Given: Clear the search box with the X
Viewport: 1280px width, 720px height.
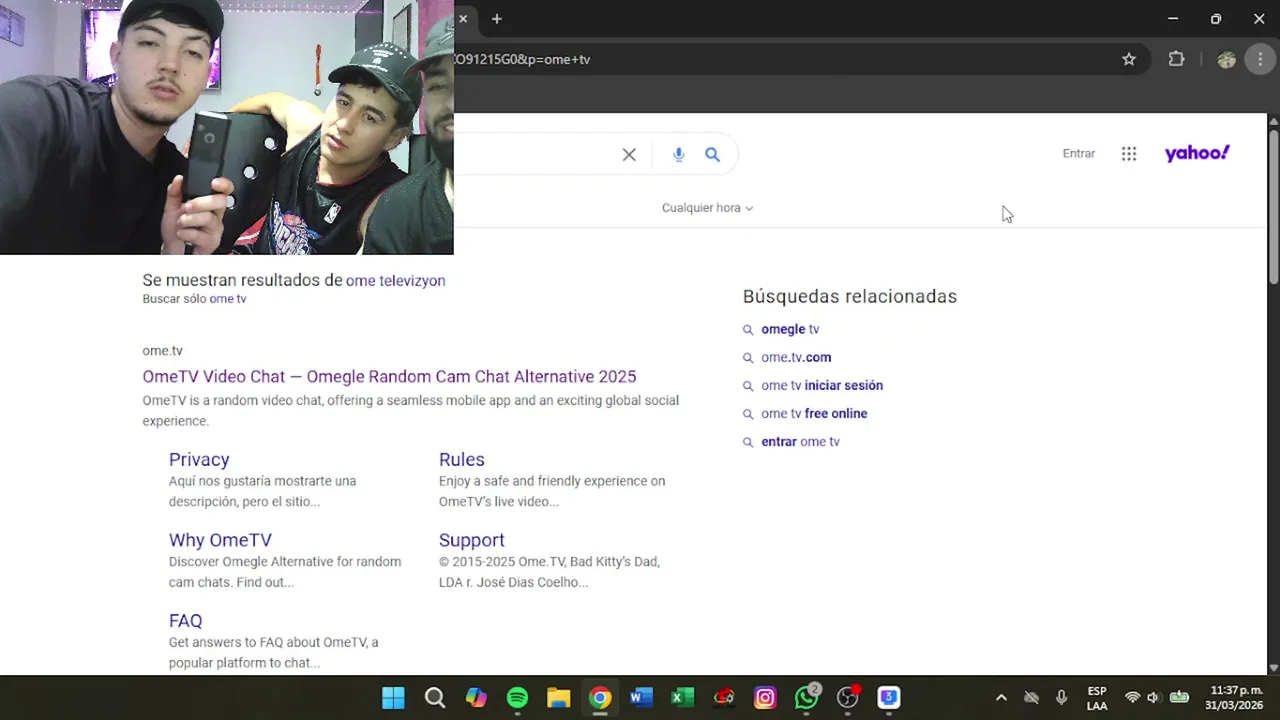Looking at the screenshot, I should [x=629, y=154].
